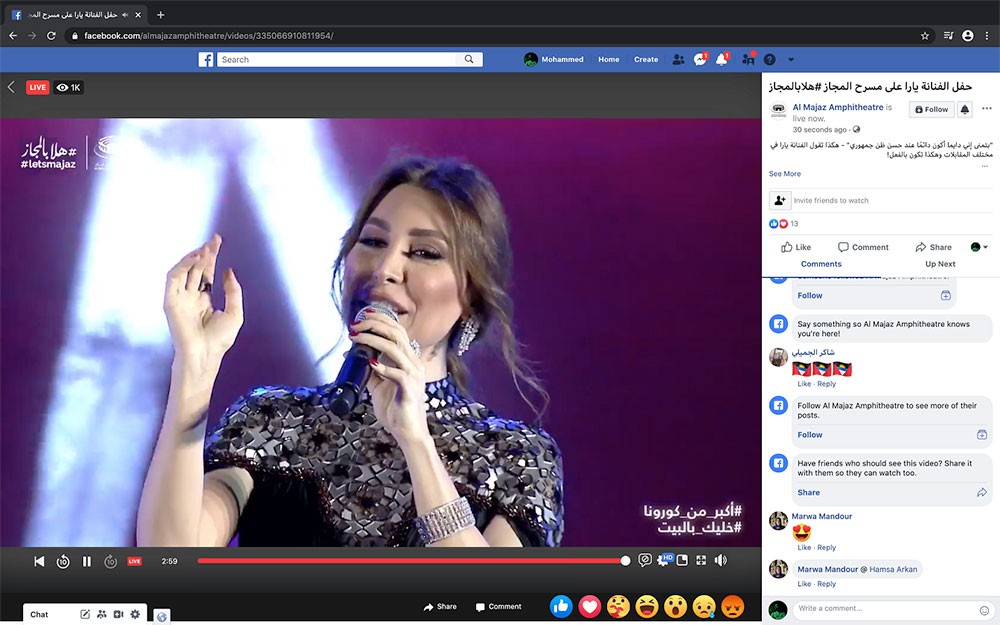Open the notifications bell in top bar

point(722,59)
